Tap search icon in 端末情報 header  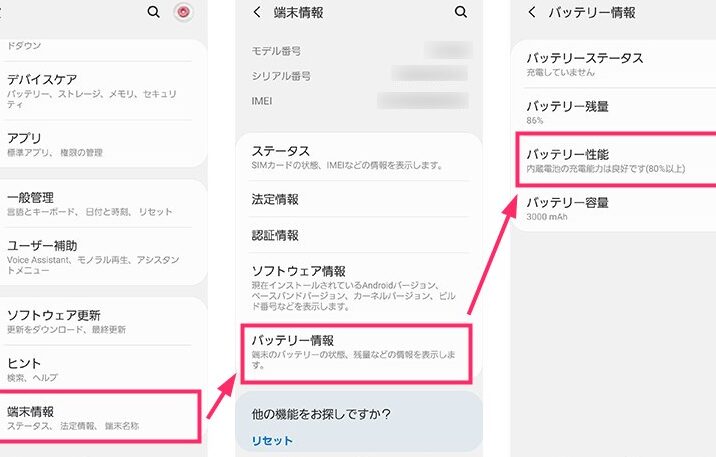[x=461, y=12]
